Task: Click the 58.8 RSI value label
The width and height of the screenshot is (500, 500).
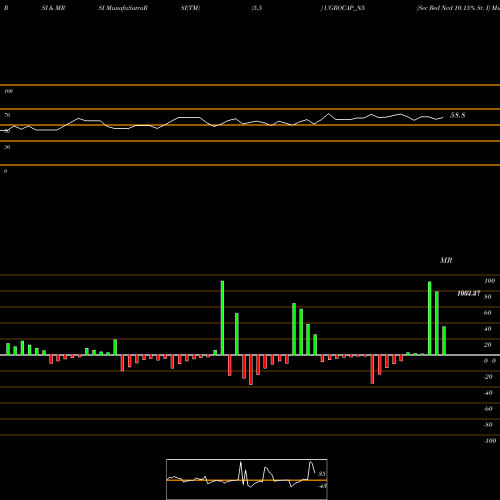Action: tap(457, 115)
